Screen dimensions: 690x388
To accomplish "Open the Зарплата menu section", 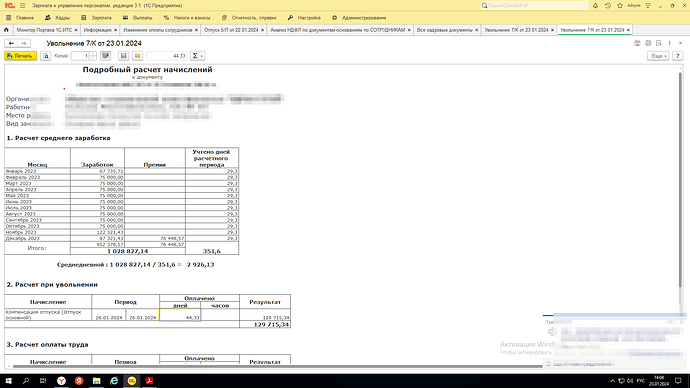I will pyautogui.click(x=96, y=18).
